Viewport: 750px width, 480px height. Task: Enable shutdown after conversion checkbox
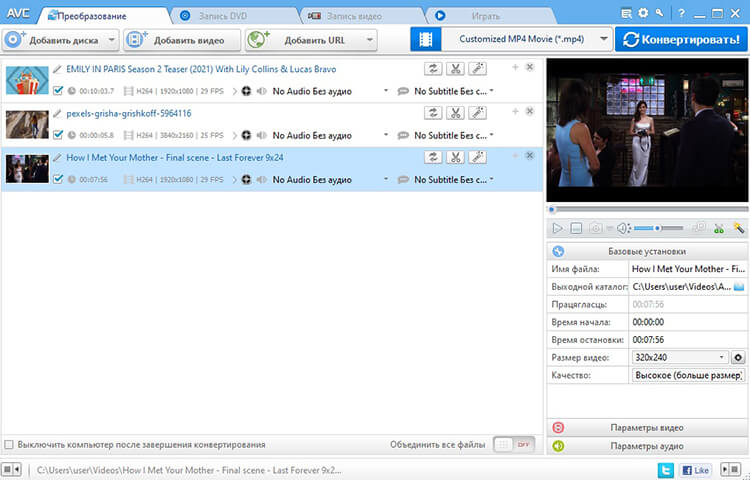[x=9, y=445]
